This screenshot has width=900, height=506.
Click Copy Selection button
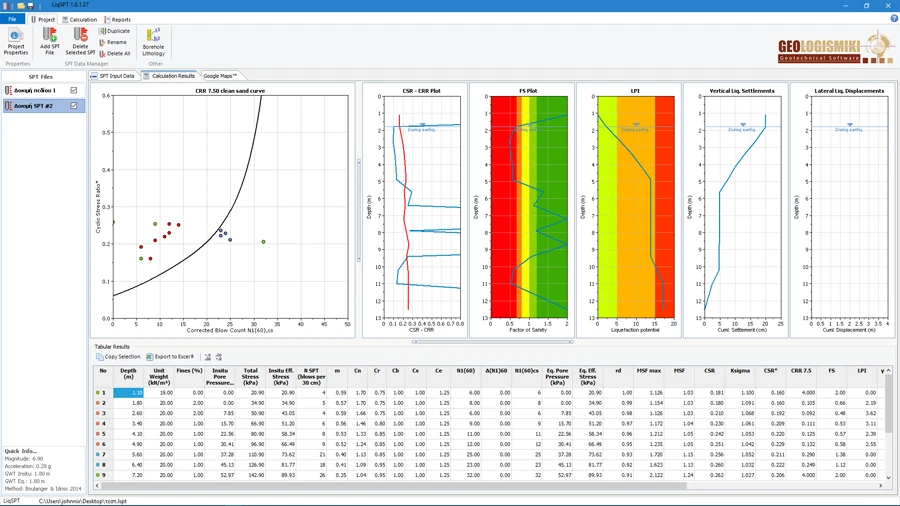[119, 357]
